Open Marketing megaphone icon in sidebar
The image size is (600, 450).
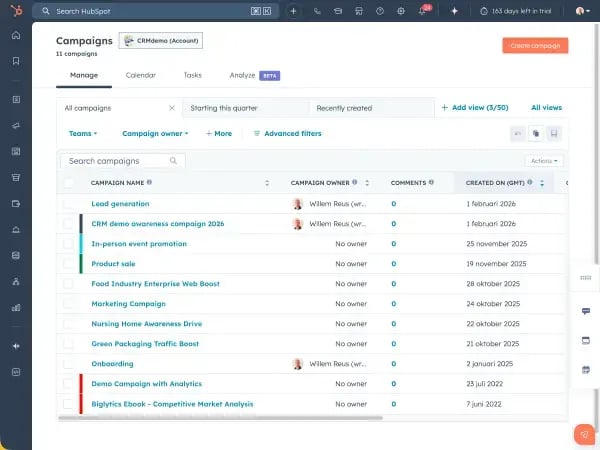coord(15,126)
